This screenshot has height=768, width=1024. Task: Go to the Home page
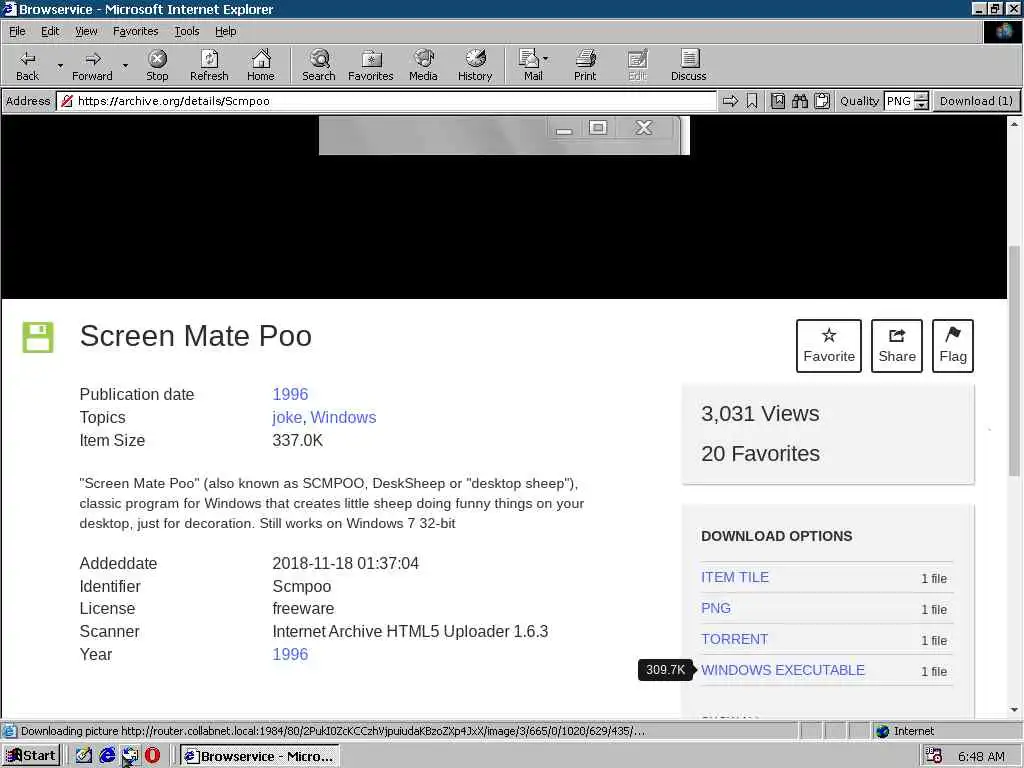coord(261,65)
